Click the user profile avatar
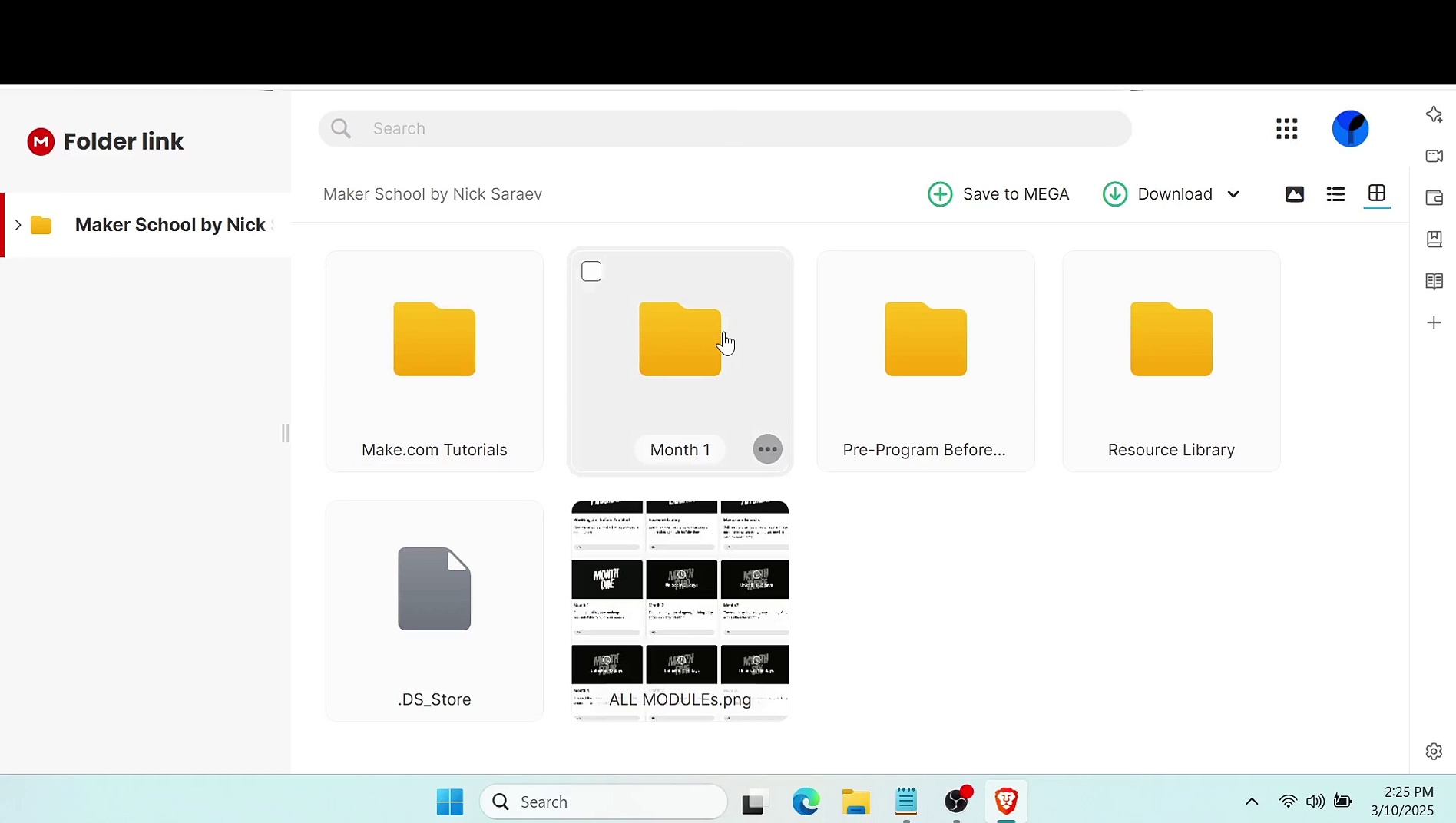 tap(1350, 129)
